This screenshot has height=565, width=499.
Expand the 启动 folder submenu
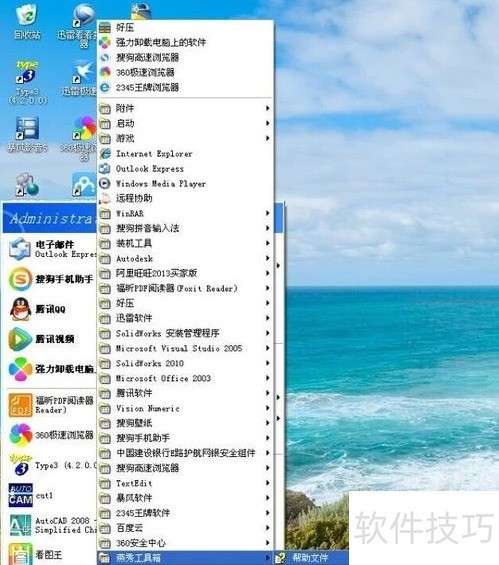point(185,124)
